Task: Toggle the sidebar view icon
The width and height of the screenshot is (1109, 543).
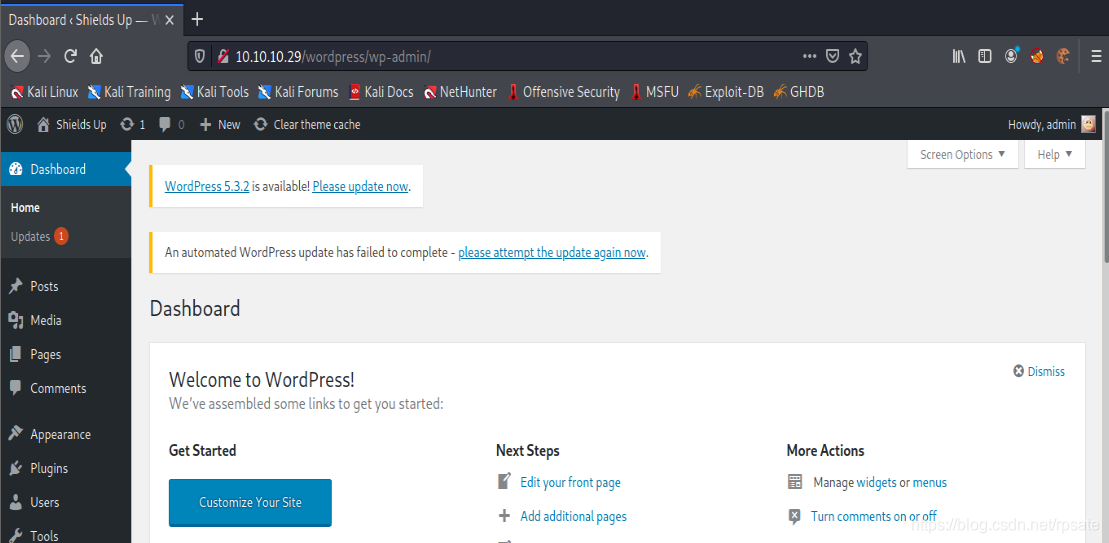Action: pos(985,57)
